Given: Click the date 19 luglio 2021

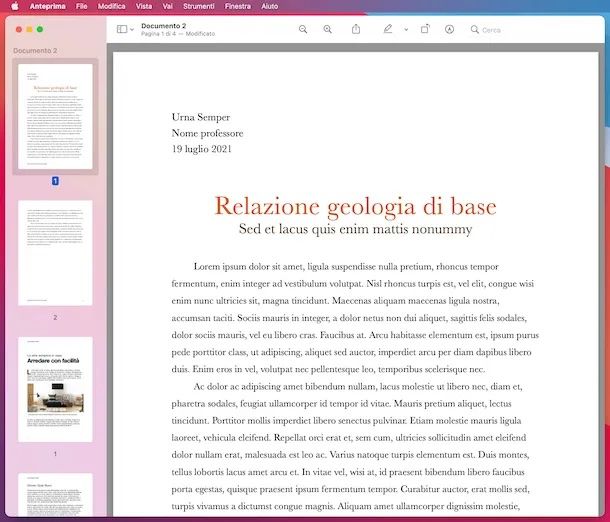Looking at the screenshot, I should point(202,149).
